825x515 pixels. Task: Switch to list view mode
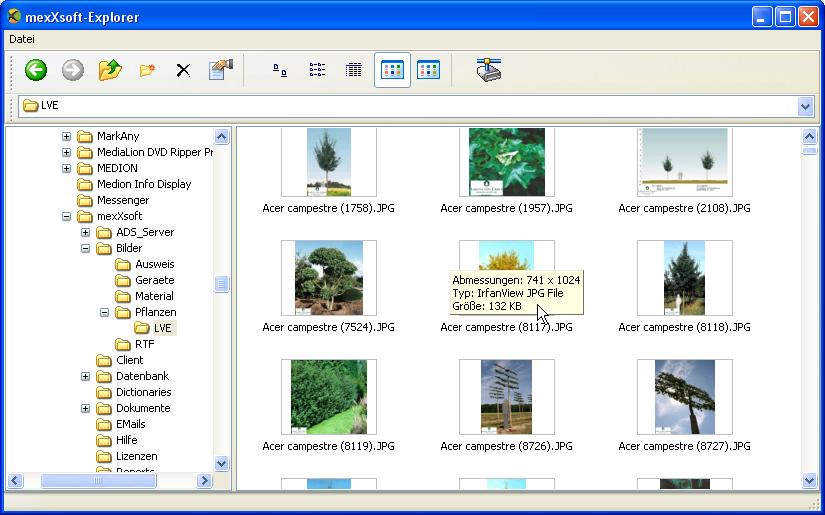(x=317, y=70)
